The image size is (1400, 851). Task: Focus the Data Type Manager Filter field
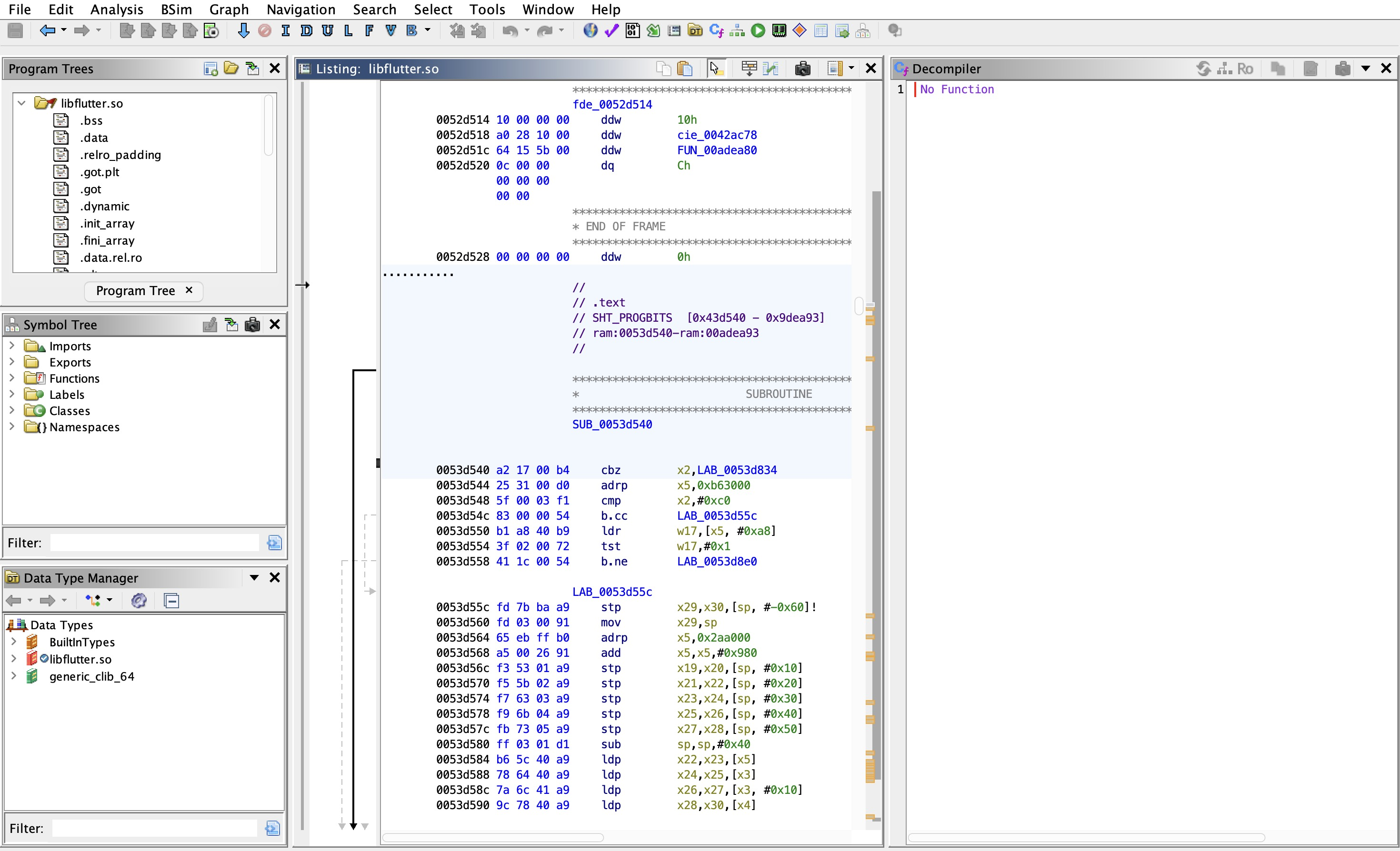coord(155,828)
